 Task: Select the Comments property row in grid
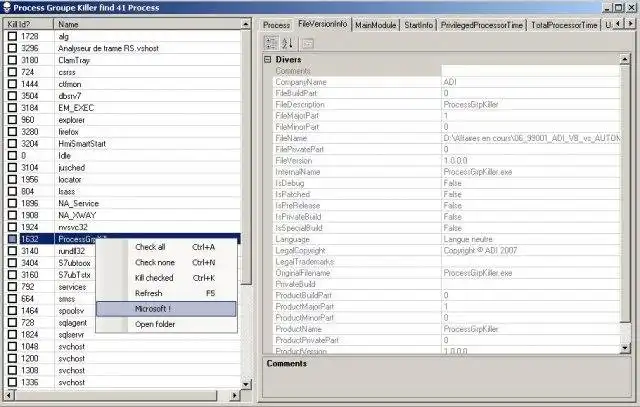[x=446, y=71]
